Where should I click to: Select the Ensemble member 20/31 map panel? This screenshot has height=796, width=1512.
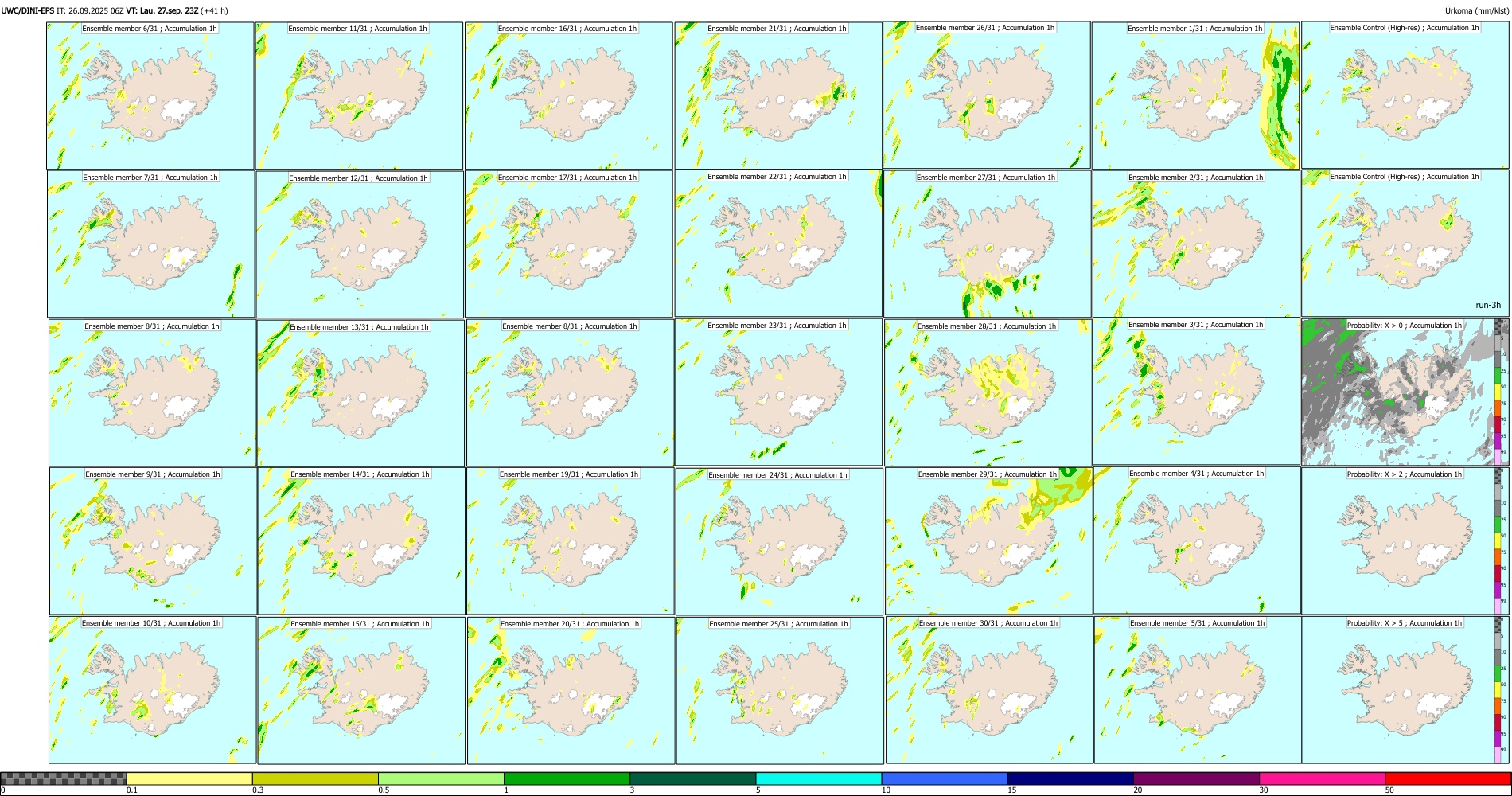pos(571,690)
